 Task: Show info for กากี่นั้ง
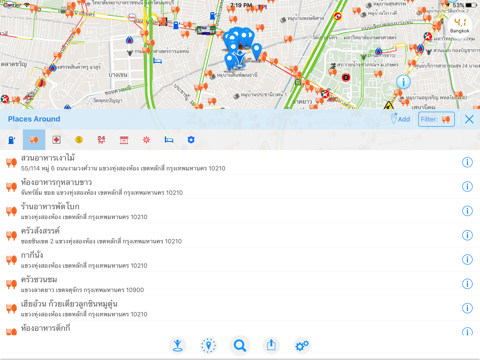pyautogui.click(x=467, y=260)
